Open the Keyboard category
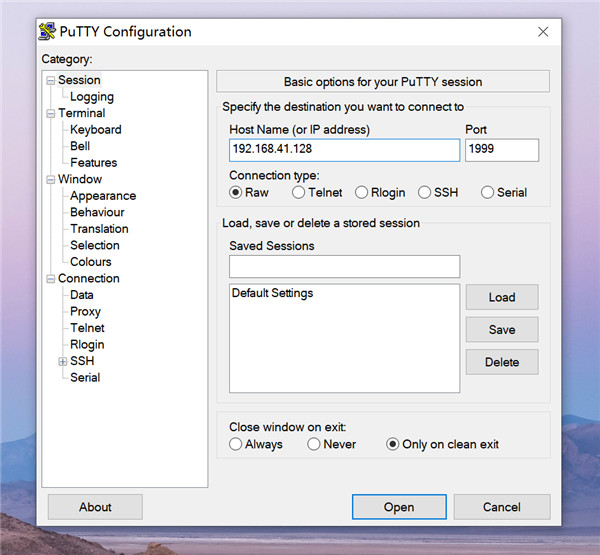 [x=96, y=129]
